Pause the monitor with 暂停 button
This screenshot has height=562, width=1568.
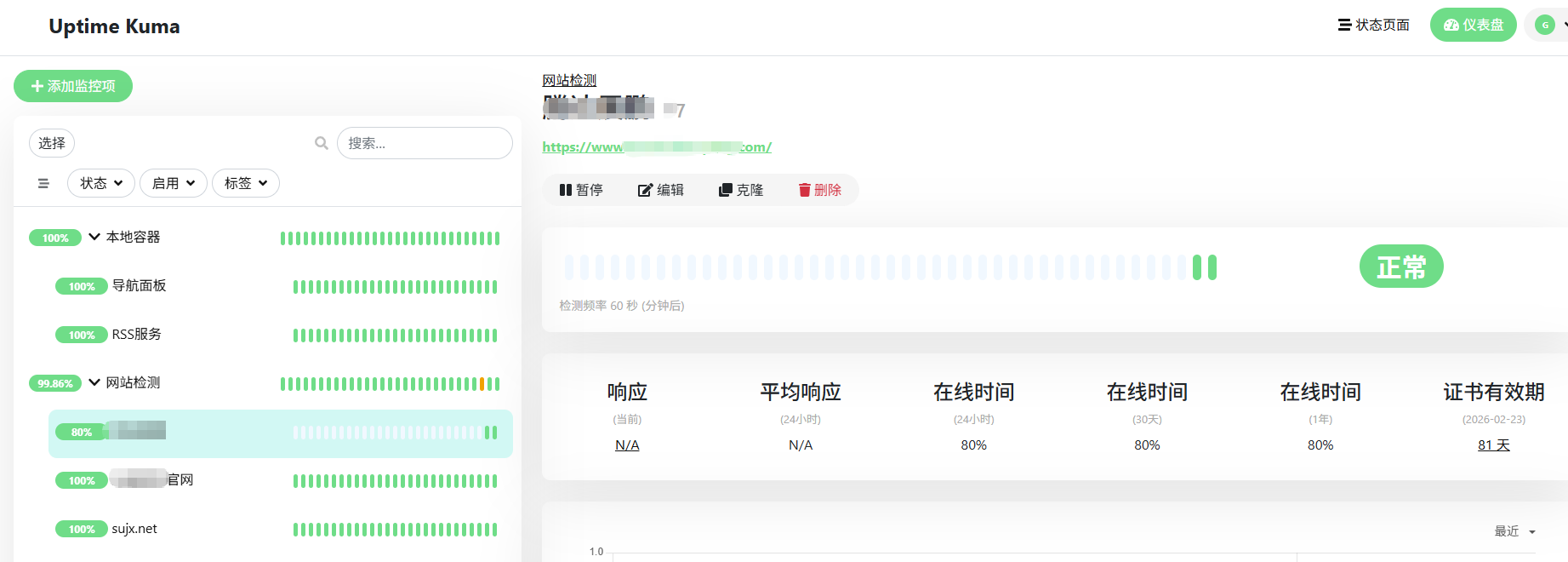coord(581,190)
